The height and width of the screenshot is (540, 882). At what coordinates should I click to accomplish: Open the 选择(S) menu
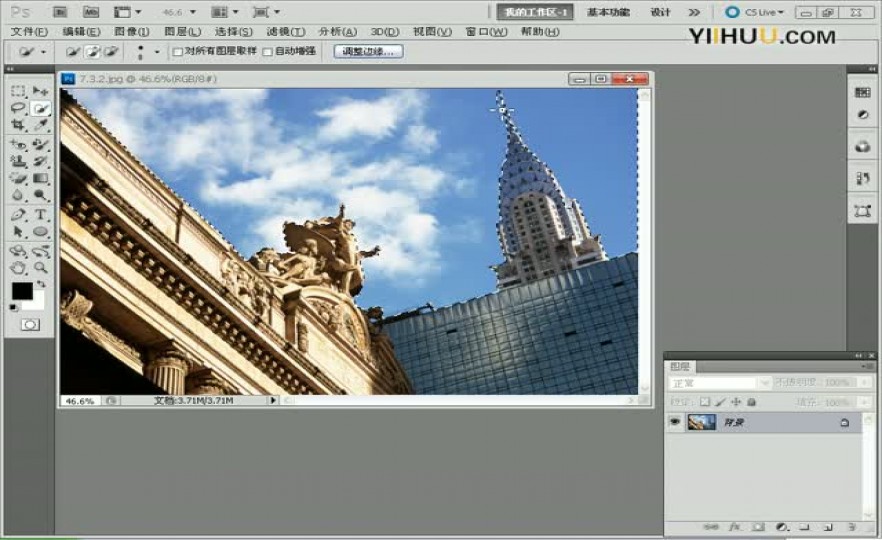click(x=233, y=32)
